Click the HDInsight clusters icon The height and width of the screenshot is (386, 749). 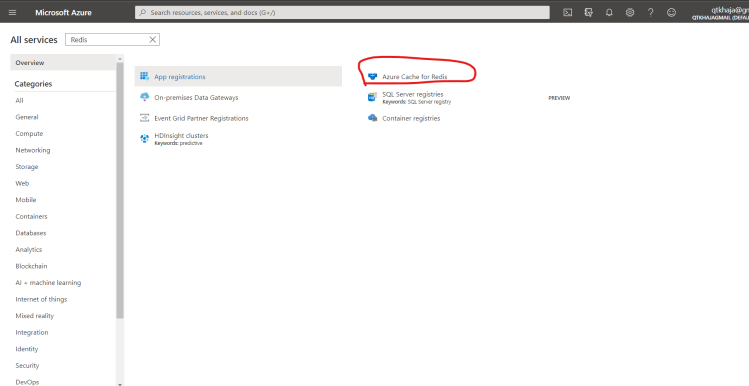tap(144, 139)
